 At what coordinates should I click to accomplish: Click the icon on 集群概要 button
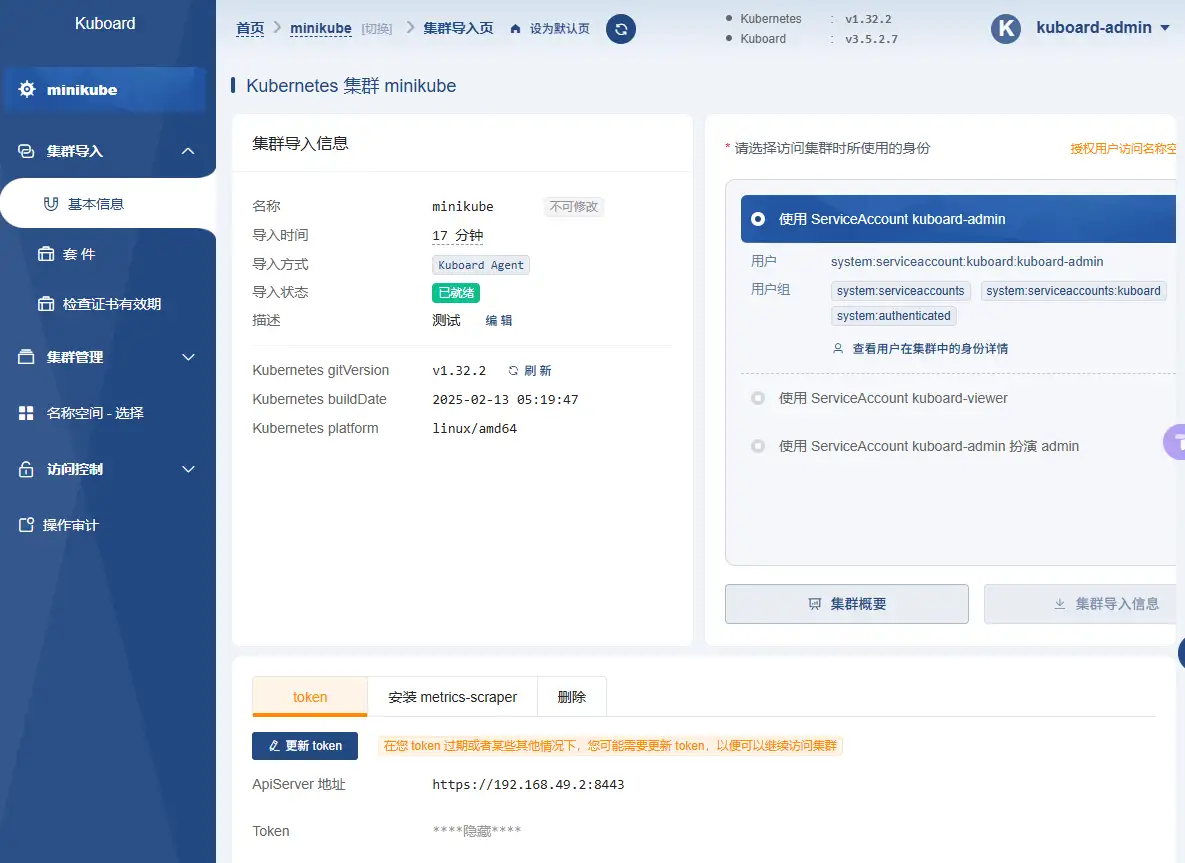point(815,604)
